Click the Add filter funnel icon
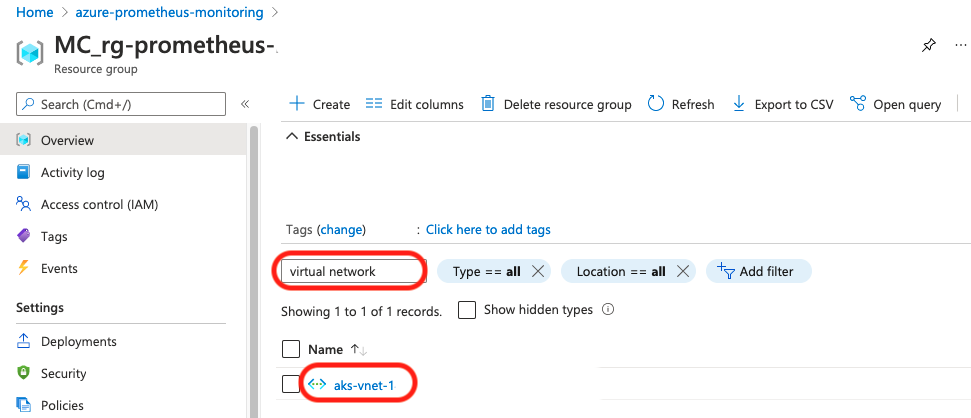The image size is (971, 418). (x=725, y=271)
